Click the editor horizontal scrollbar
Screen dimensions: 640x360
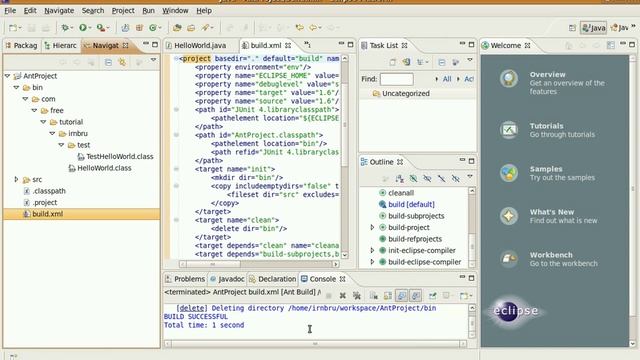tap(259, 264)
